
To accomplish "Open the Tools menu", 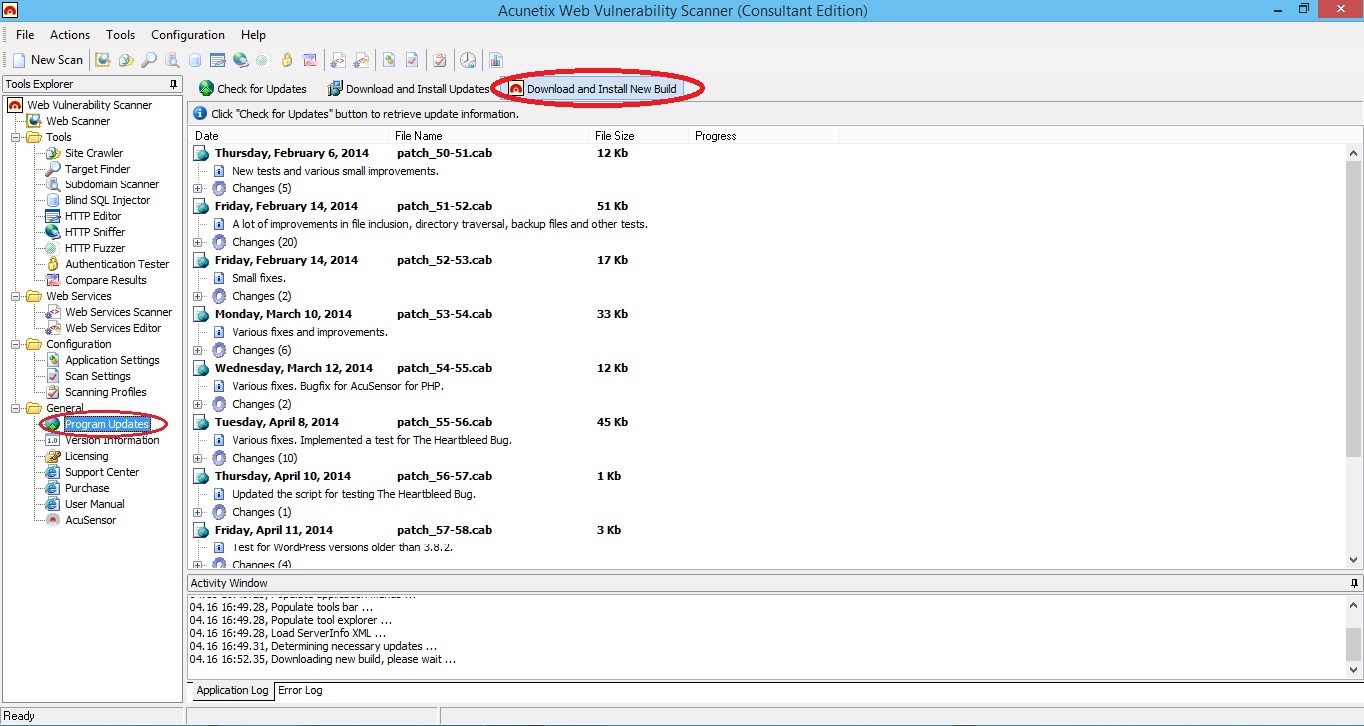I will (120, 35).
